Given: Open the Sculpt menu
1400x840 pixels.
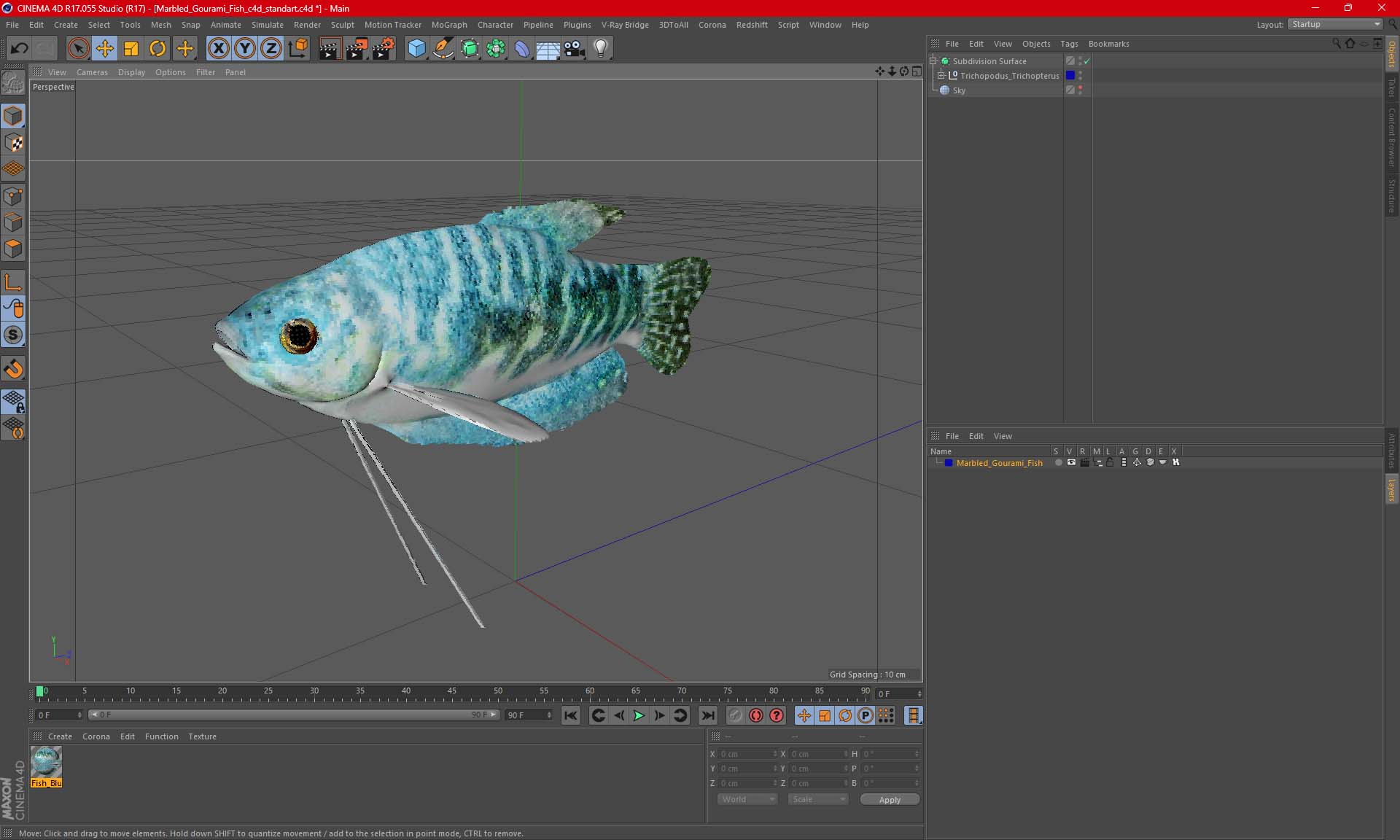Looking at the screenshot, I should coord(342,25).
